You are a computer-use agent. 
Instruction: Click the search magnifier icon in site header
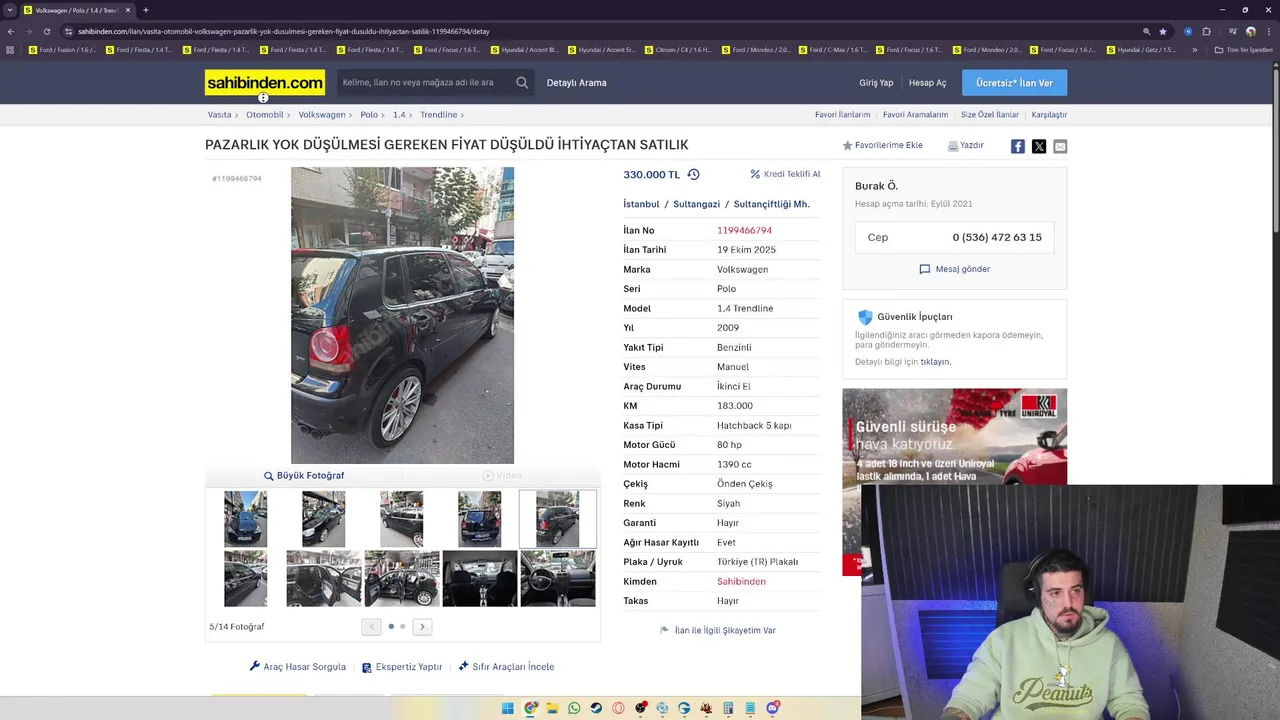[x=522, y=83]
